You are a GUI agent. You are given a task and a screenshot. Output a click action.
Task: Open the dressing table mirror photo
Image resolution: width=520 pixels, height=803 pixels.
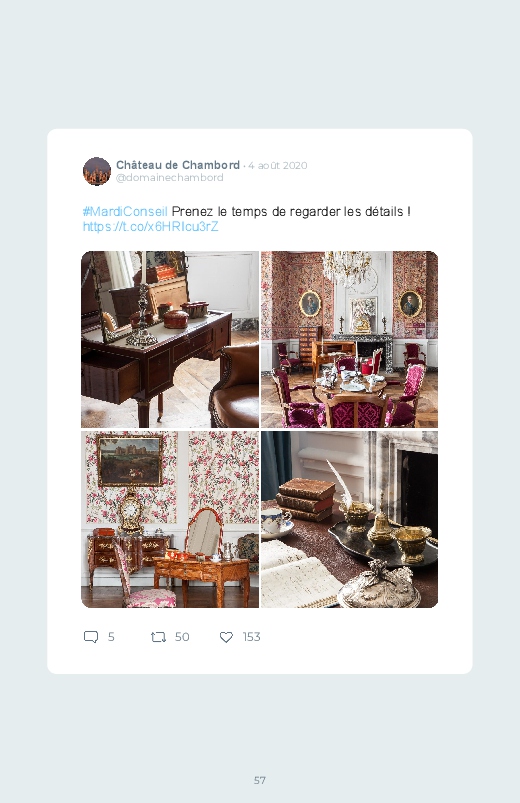170,339
